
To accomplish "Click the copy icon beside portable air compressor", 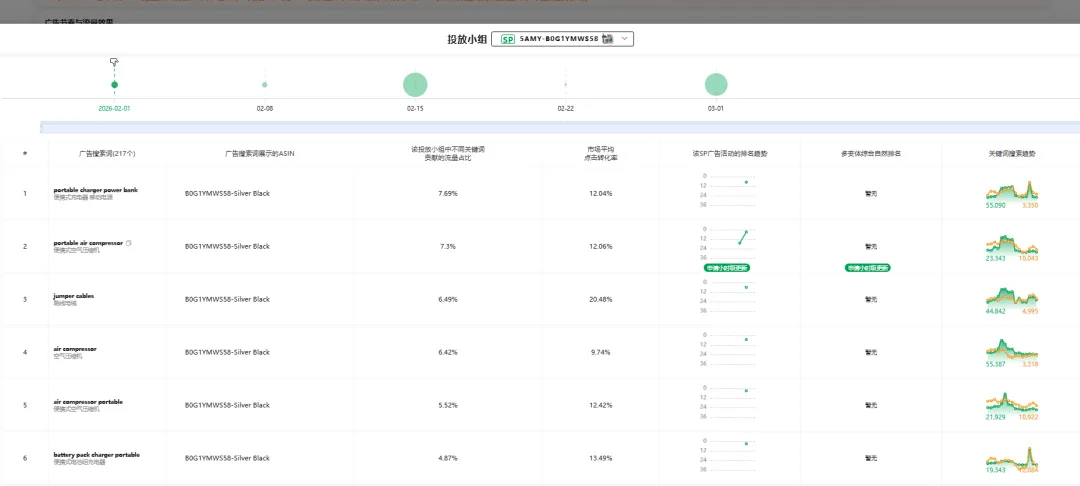I will click(x=129, y=243).
